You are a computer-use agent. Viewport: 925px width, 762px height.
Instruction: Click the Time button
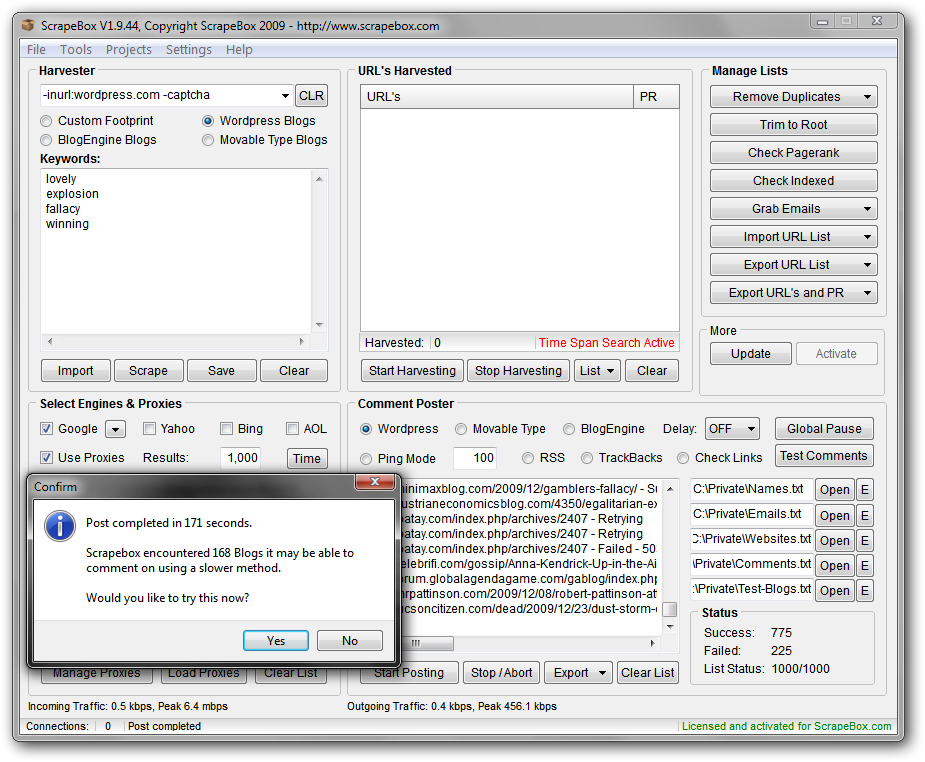307,458
